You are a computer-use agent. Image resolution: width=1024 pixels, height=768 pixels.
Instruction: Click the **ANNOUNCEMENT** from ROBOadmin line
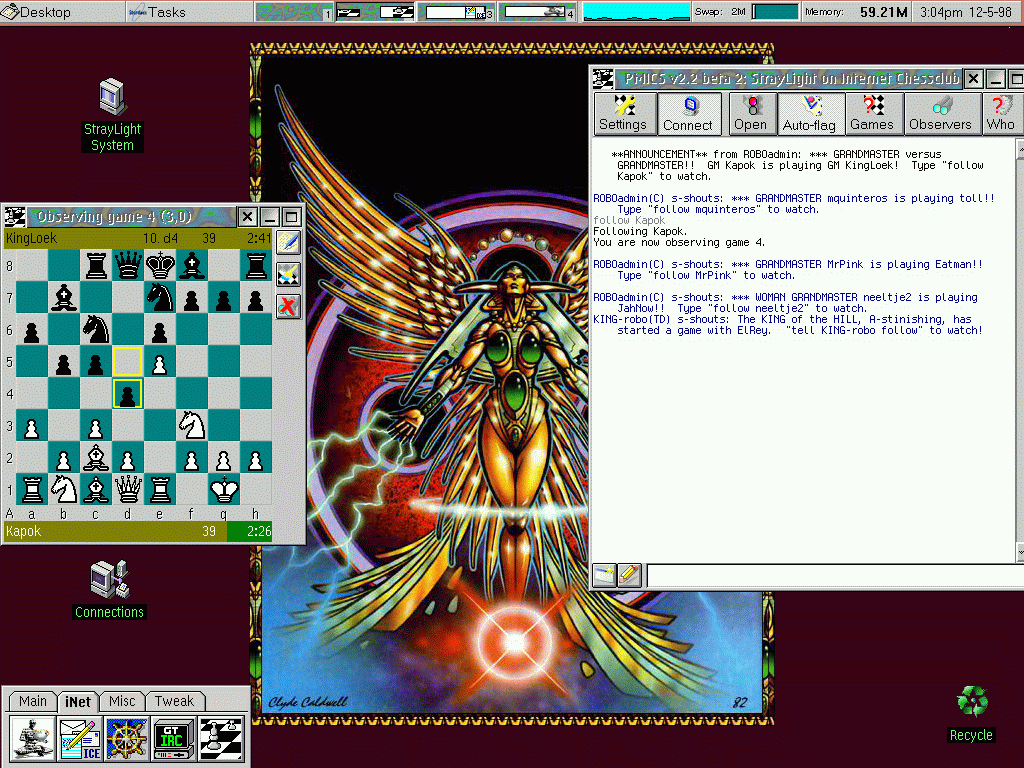776,155
